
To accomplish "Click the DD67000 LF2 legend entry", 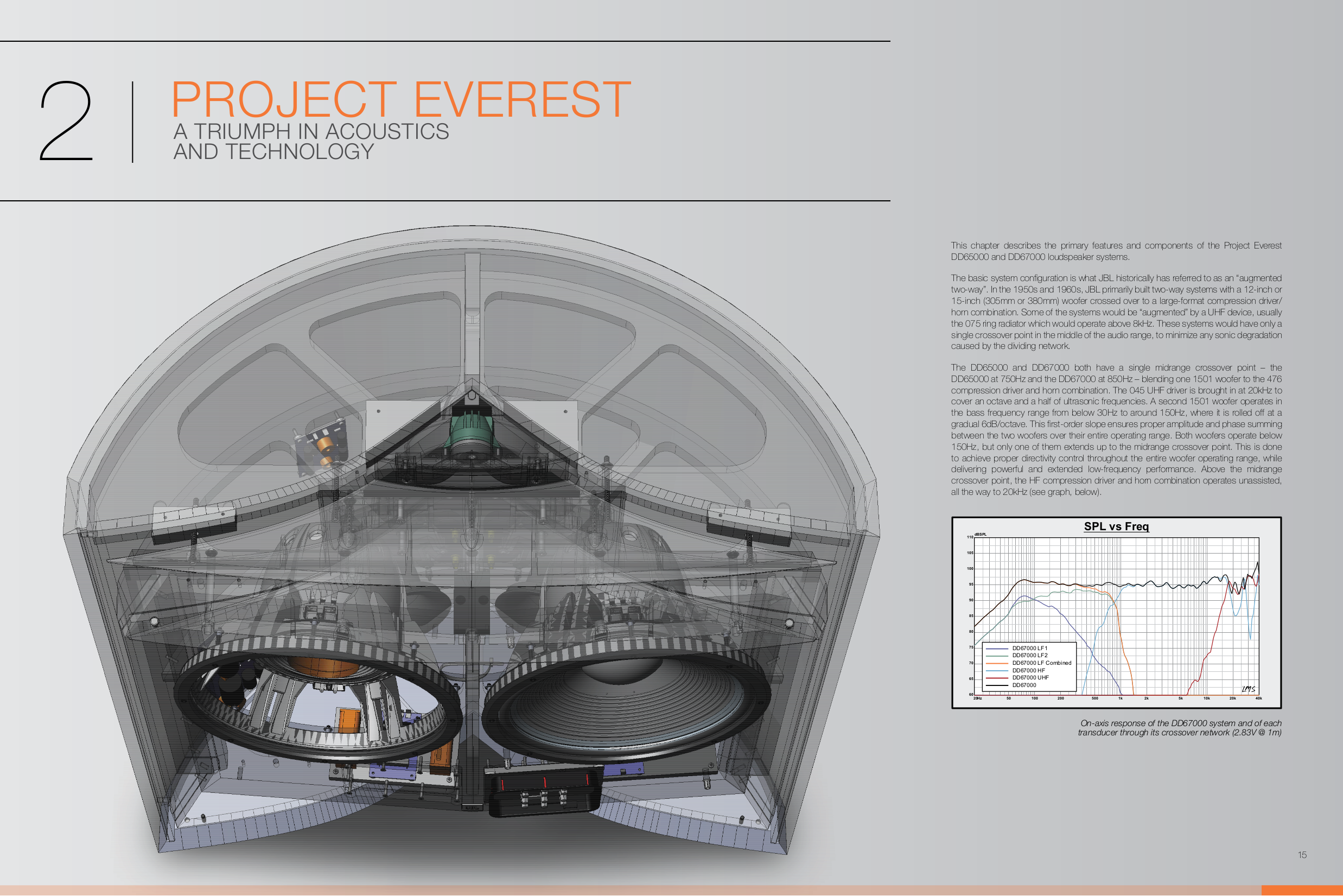I will tap(1029, 656).
